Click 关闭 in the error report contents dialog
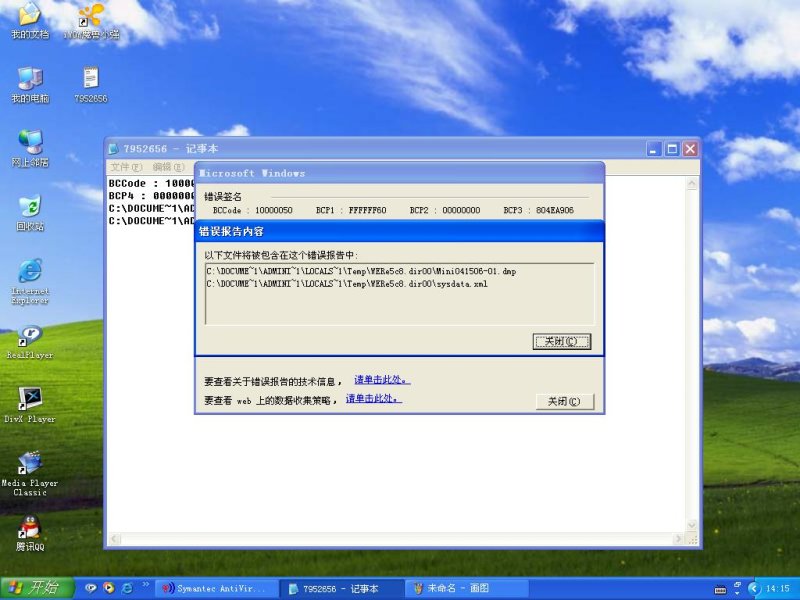 pyautogui.click(x=561, y=341)
